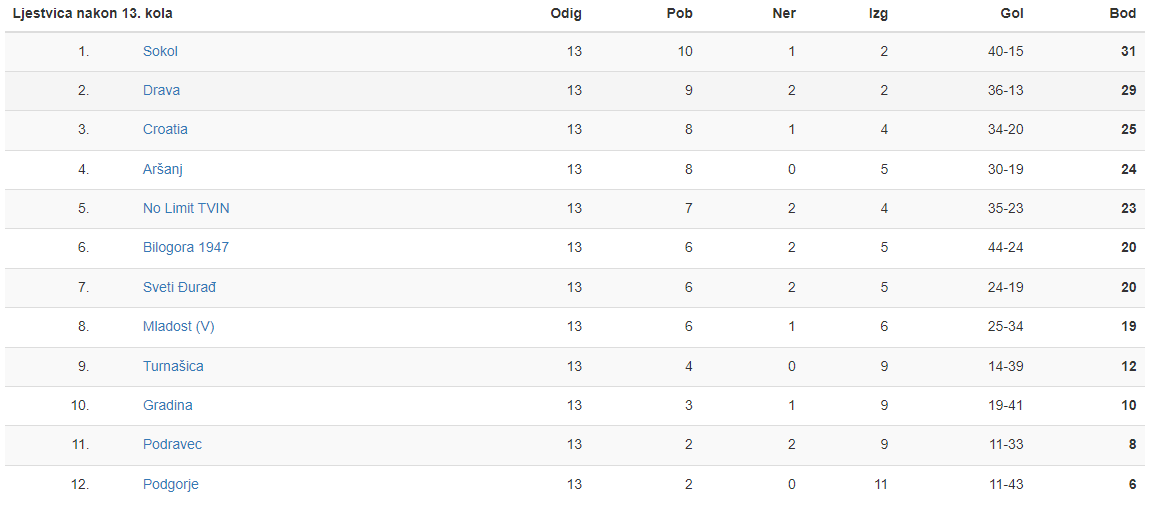Open No Limit TVIN team link
This screenshot has height=518, width=1160.
(186, 208)
